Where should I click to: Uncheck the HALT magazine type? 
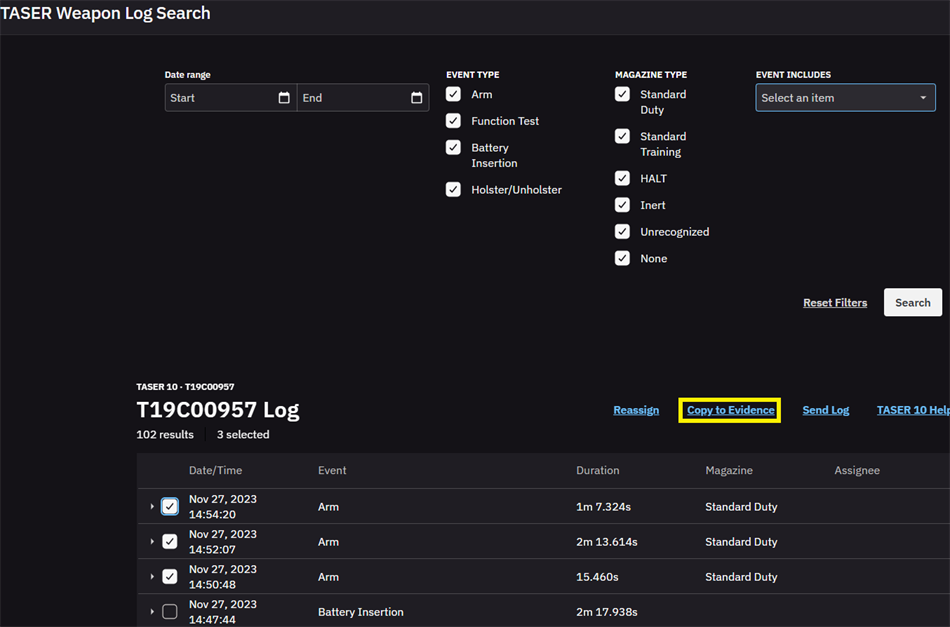click(x=622, y=178)
